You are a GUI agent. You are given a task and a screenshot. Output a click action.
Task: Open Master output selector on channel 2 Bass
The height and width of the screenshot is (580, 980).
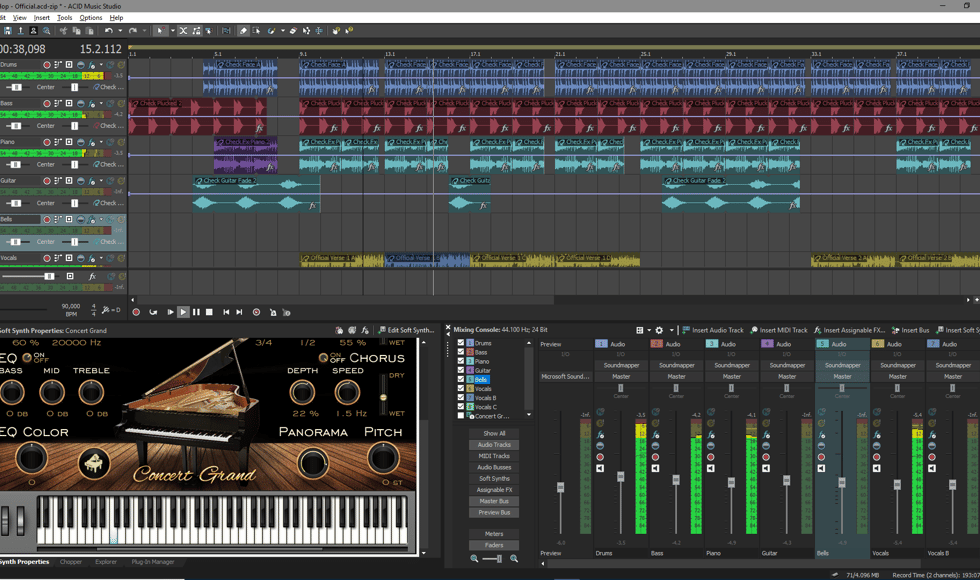[677, 376]
